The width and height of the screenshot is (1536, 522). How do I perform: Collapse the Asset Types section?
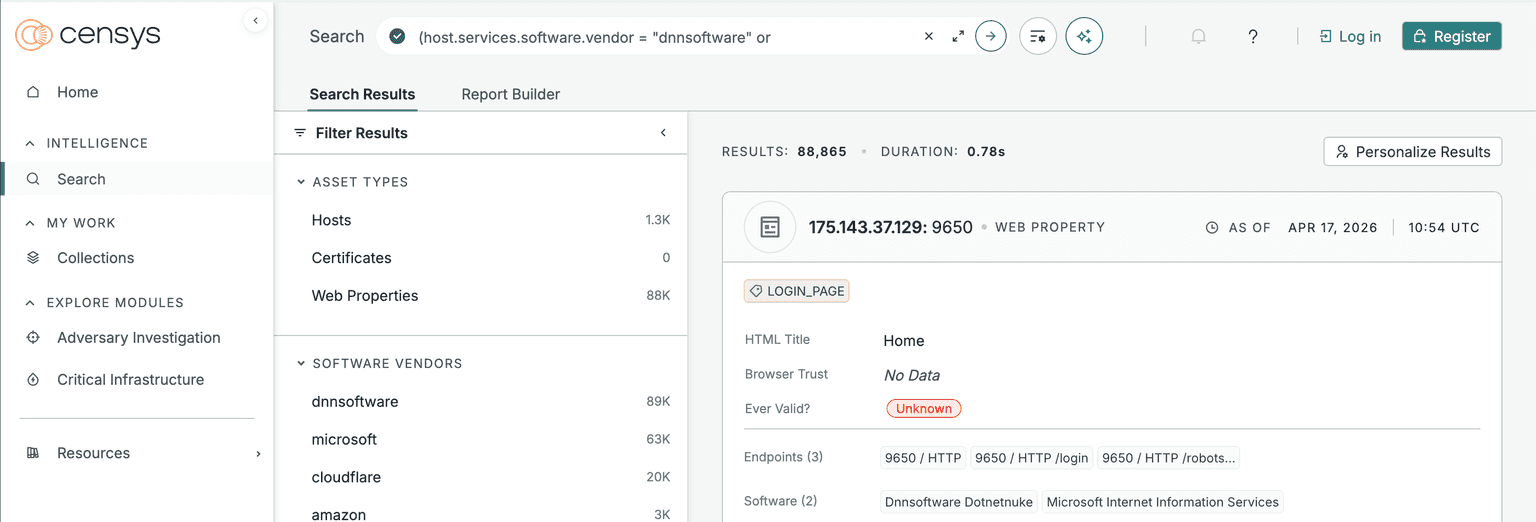301,182
